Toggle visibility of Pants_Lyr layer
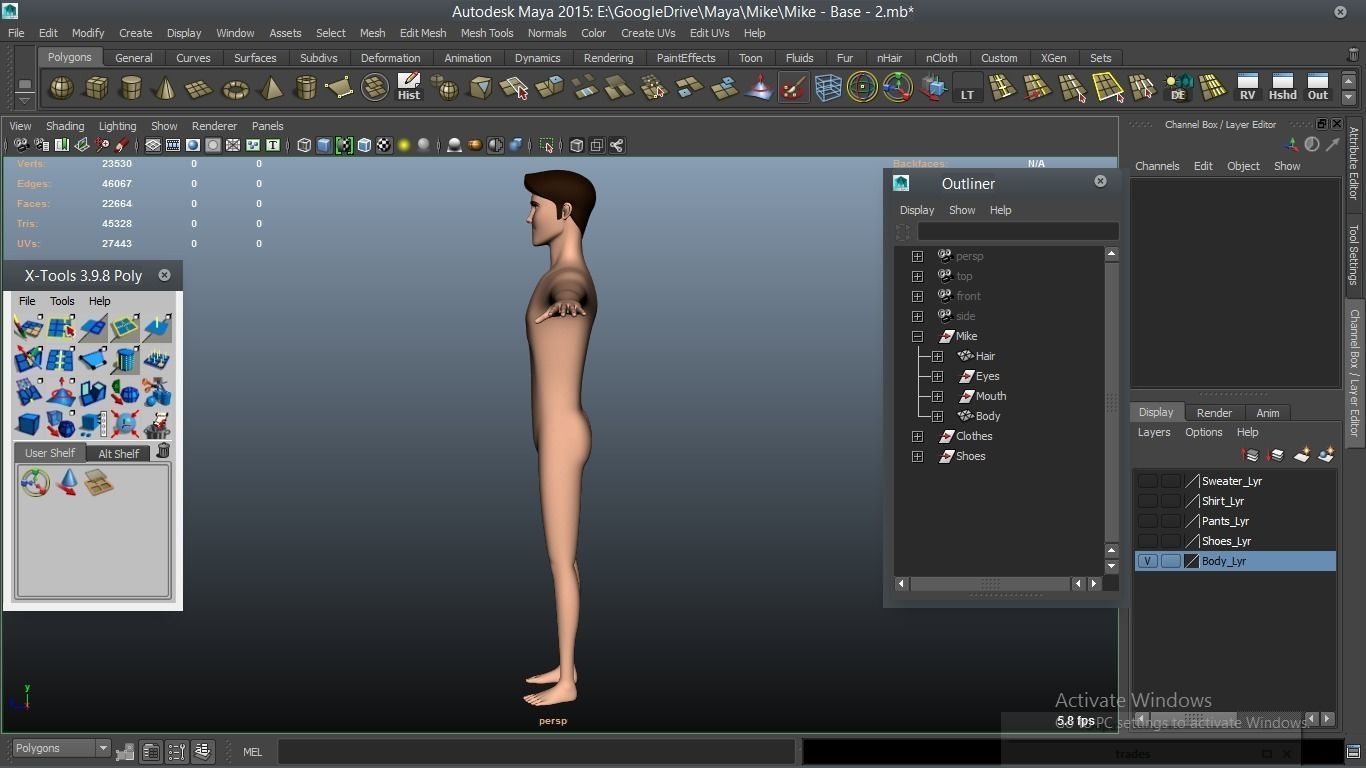The height and width of the screenshot is (768, 1366). coord(1147,521)
